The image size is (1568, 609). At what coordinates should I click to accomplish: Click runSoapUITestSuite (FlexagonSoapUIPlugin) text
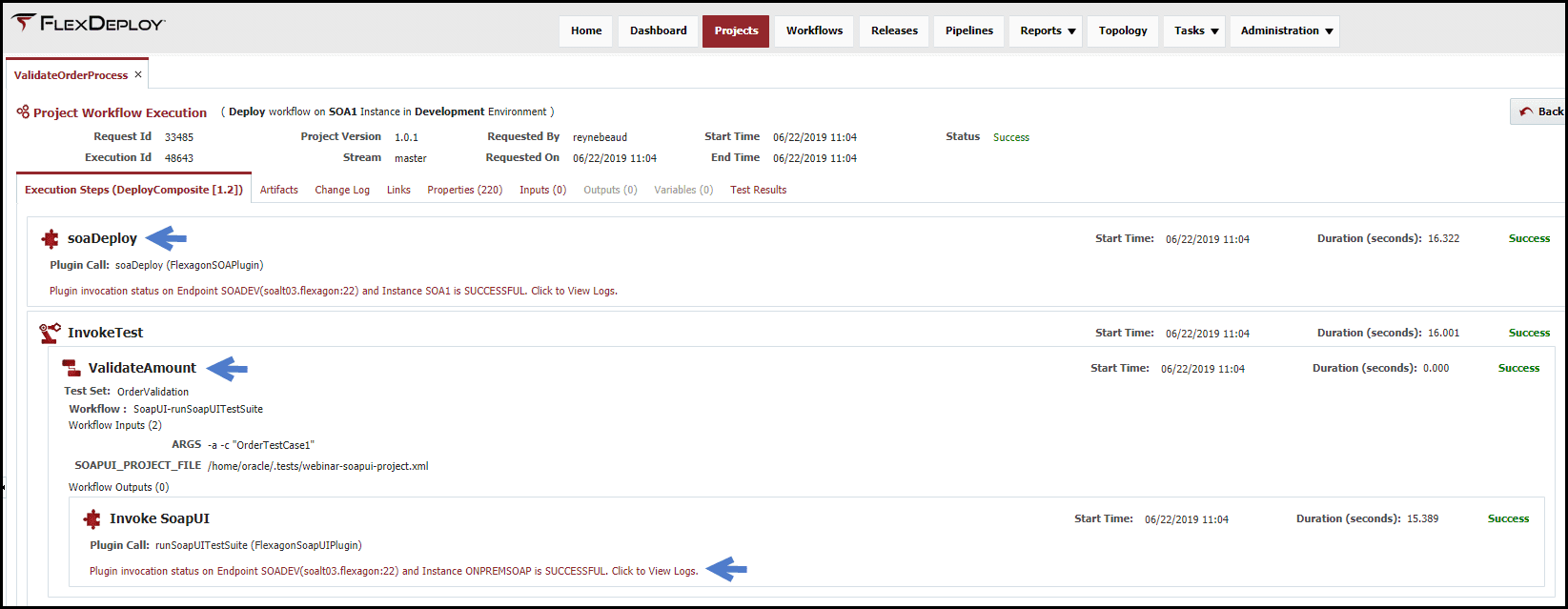tap(258, 545)
